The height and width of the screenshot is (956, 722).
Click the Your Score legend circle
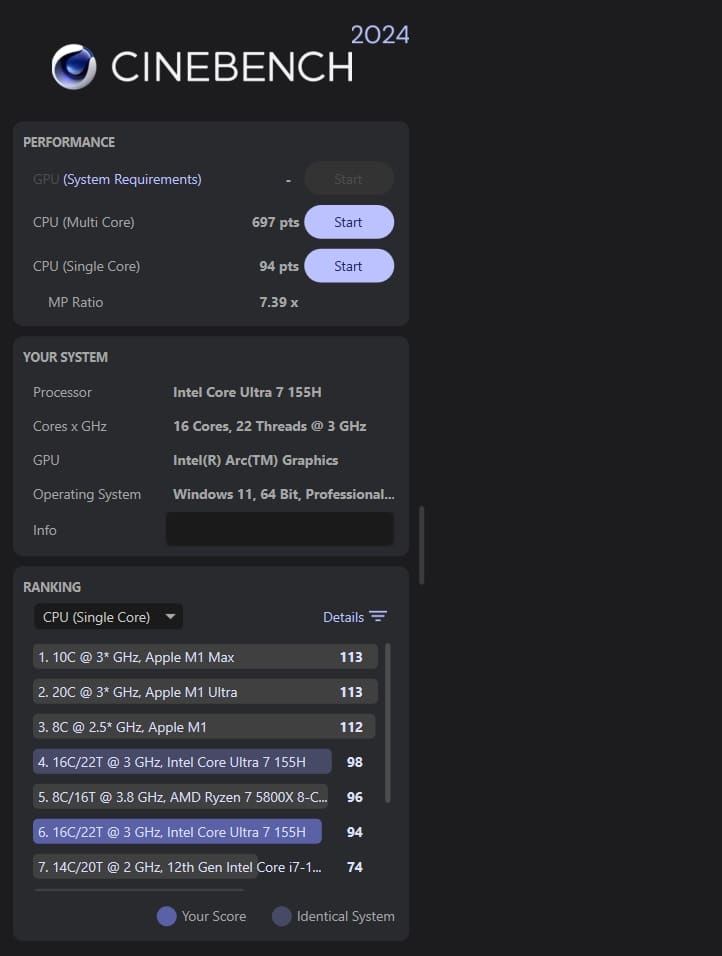coord(166,916)
